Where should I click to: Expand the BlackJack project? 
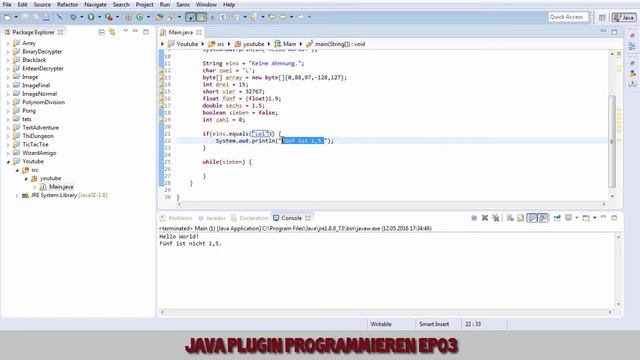[8, 60]
